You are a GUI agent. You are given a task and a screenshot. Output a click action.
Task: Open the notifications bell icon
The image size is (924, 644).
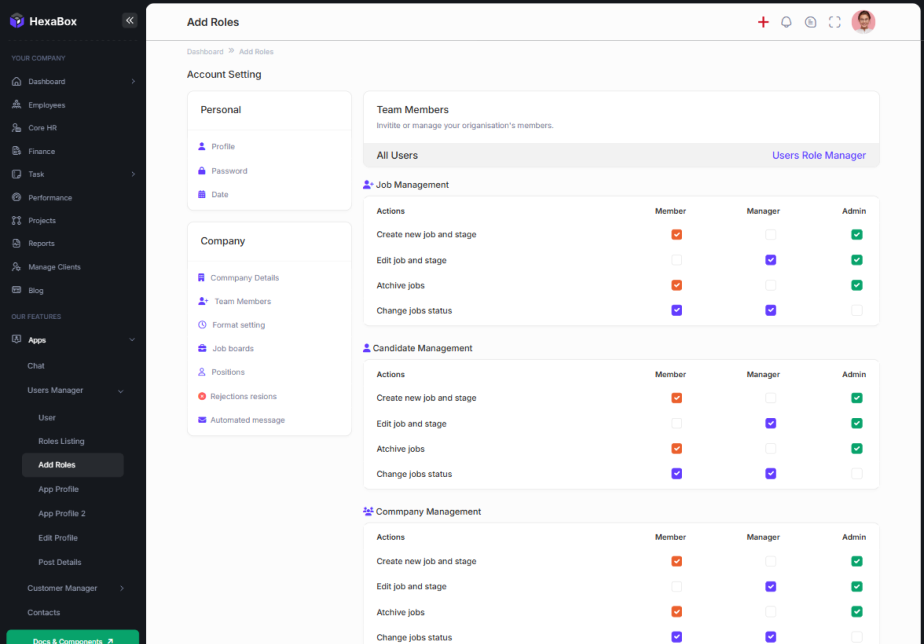[x=786, y=22]
